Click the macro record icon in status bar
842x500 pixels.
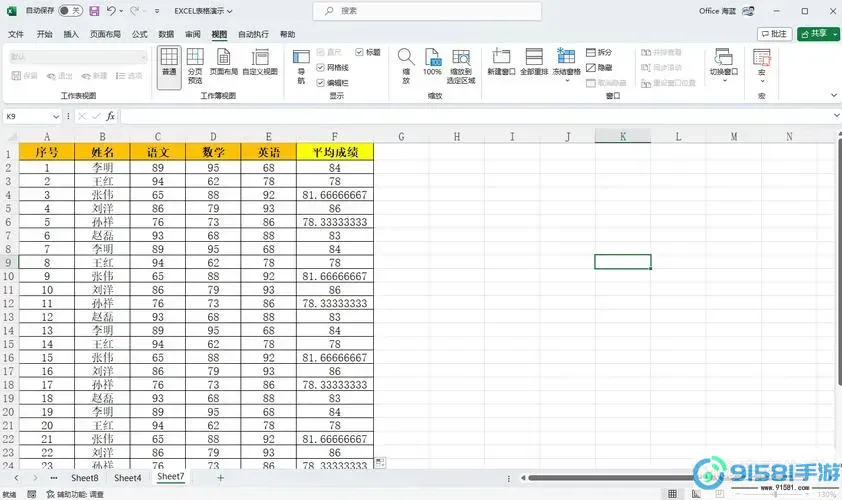click(32, 494)
